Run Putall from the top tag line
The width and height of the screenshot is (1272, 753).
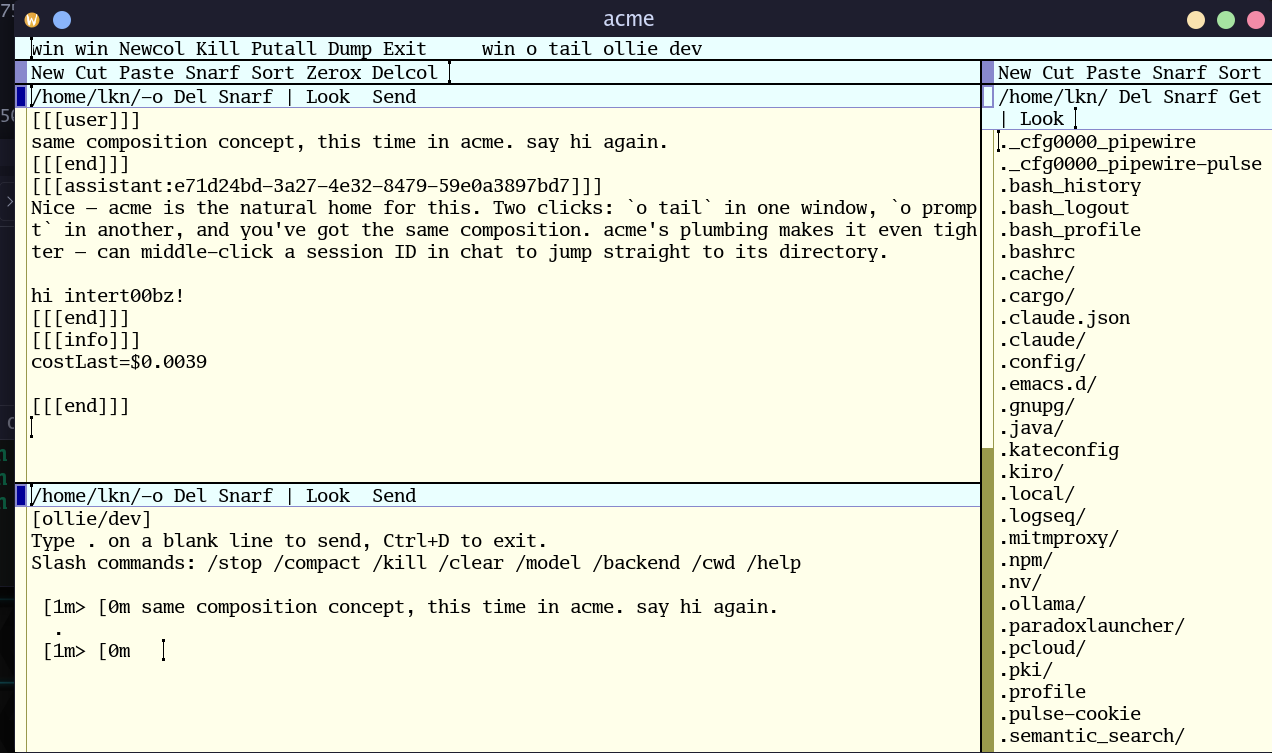(284, 49)
